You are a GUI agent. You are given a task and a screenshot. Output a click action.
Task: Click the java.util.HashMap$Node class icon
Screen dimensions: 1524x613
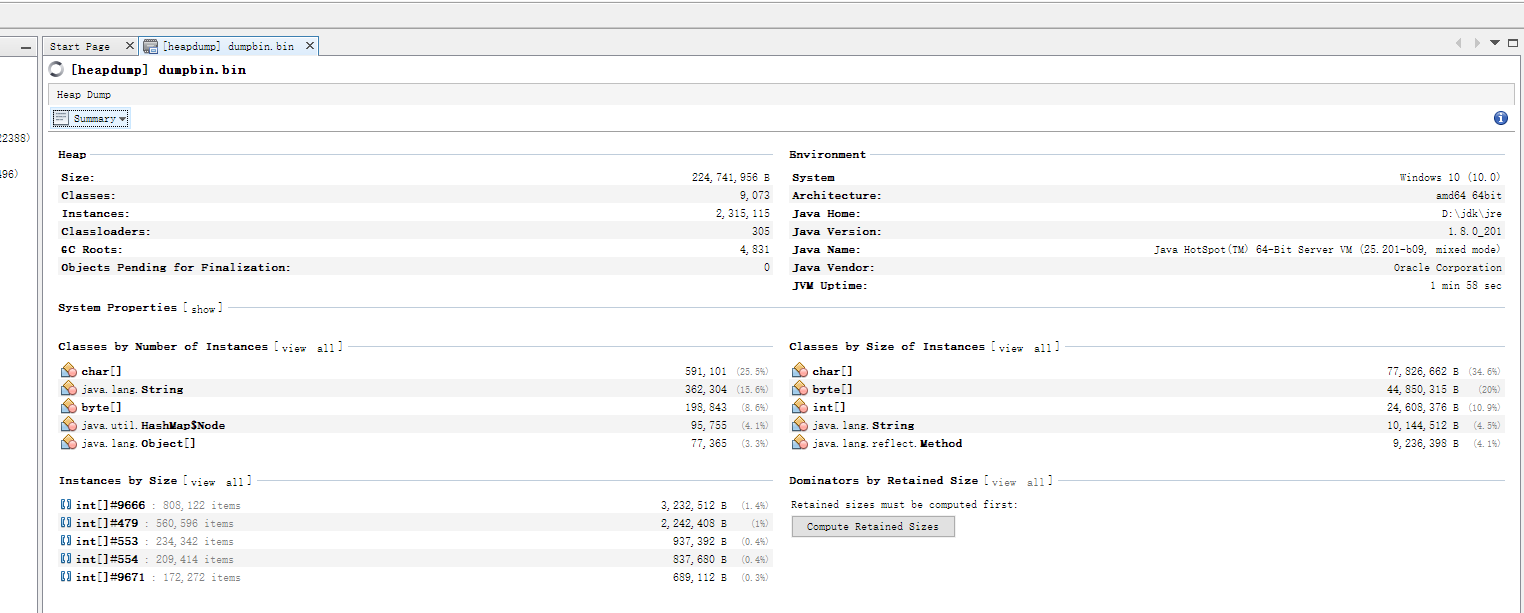(68, 425)
